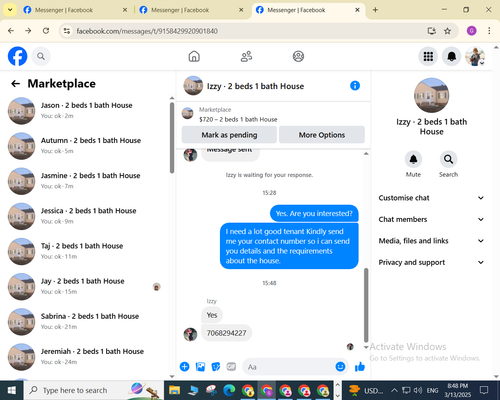
Task: View site information icon in address bar
Action: tap(67, 31)
